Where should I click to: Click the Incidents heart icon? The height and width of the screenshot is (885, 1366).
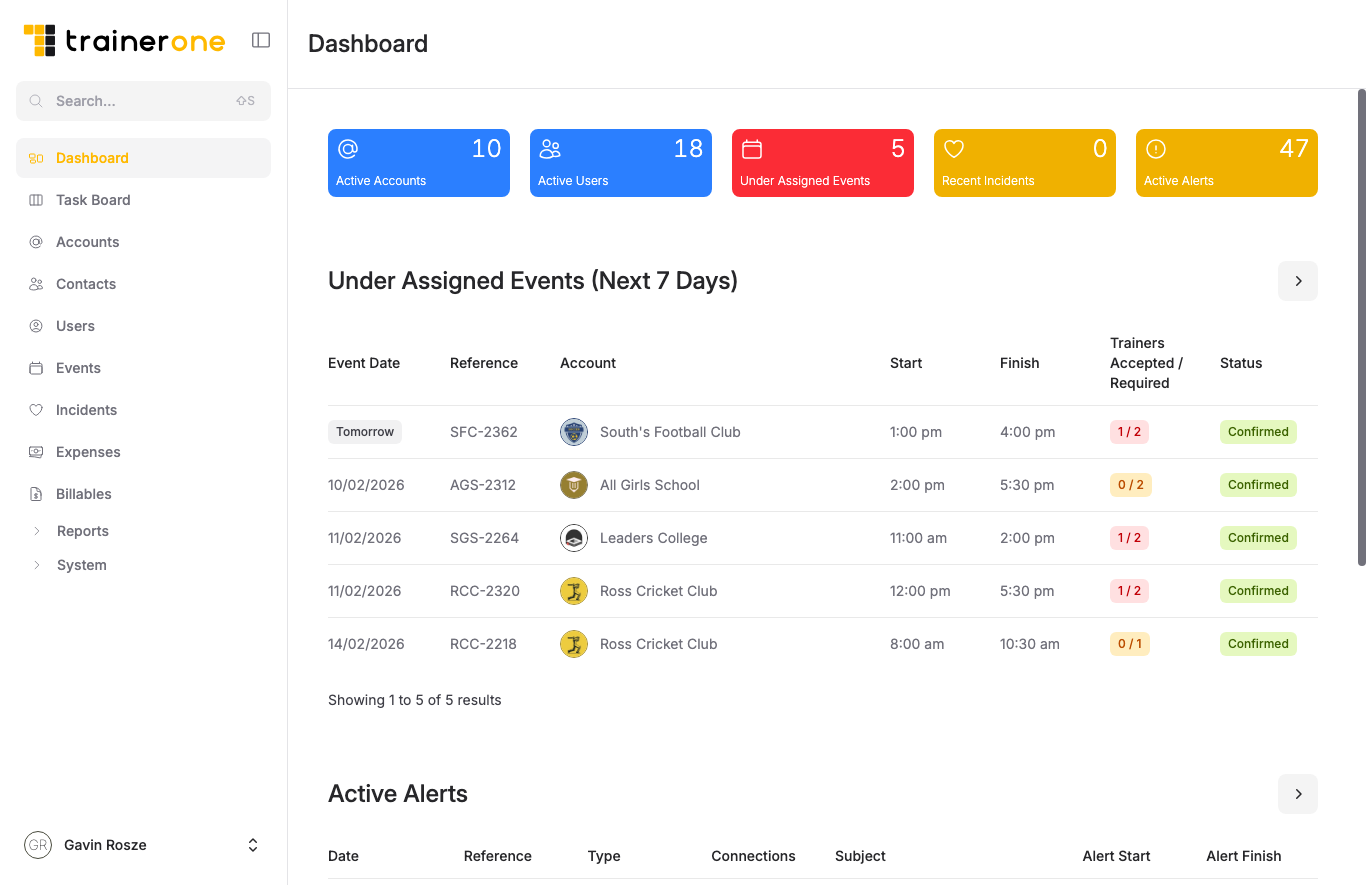pyautogui.click(x=37, y=410)
